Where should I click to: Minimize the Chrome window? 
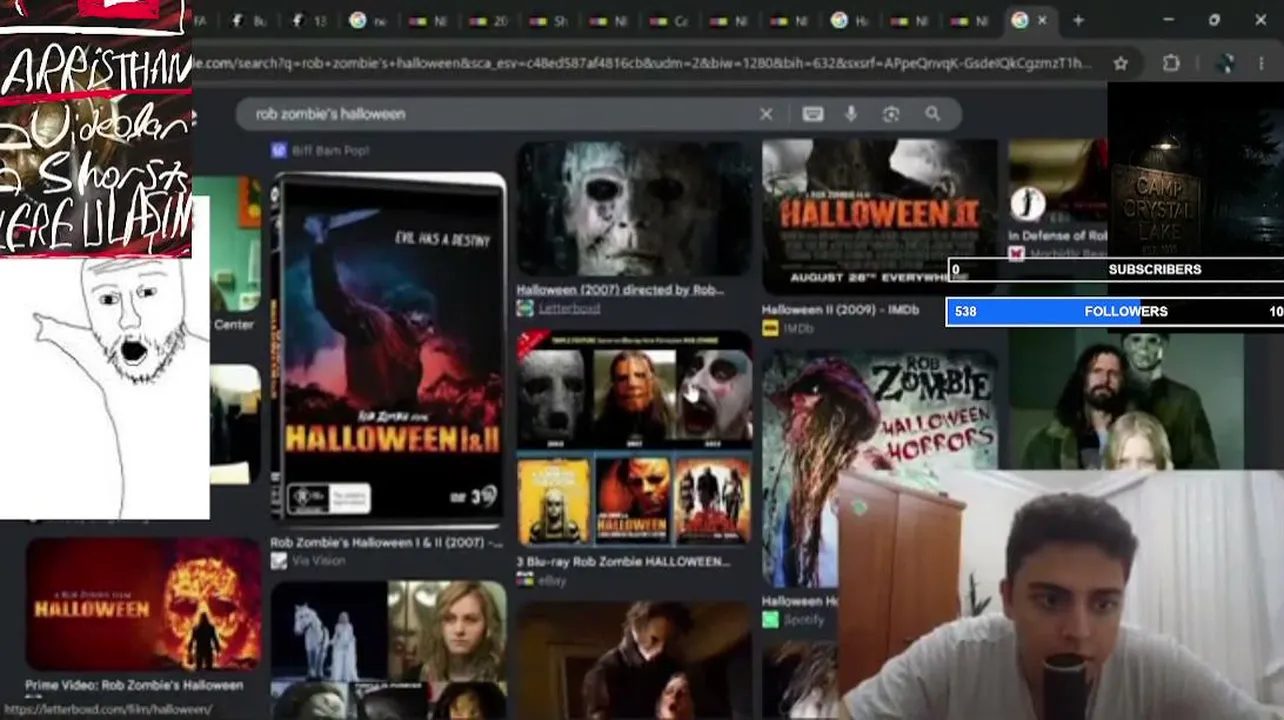tap(1169, 20)
